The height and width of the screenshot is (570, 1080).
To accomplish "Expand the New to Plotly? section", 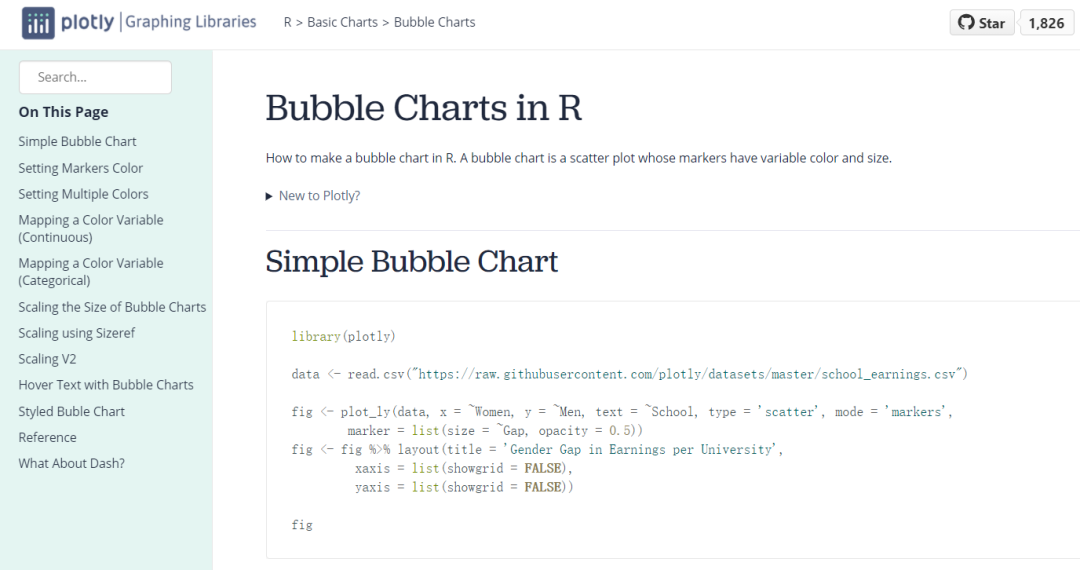I will (x=313, y=196).
